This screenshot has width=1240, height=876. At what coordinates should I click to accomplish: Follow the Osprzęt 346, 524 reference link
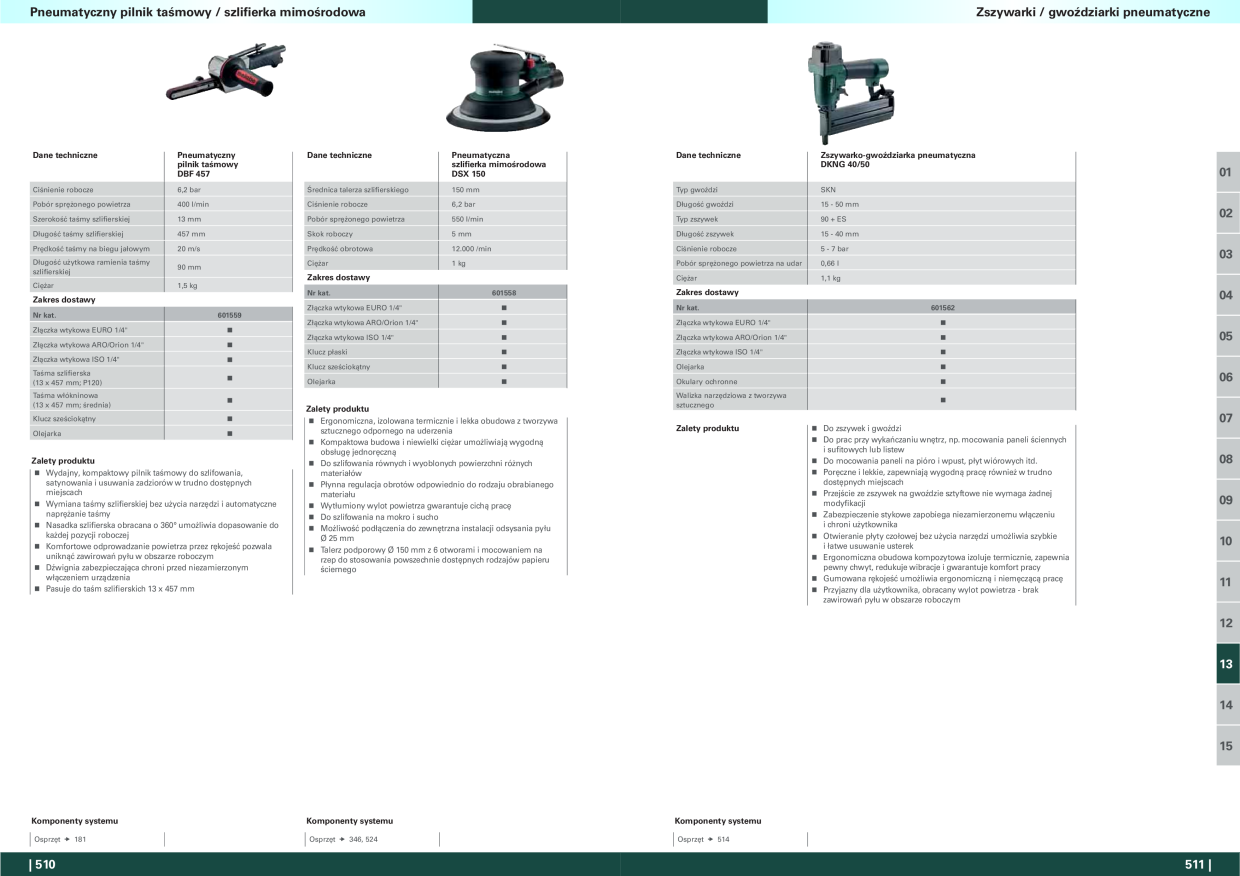click(x=343, y=839)
